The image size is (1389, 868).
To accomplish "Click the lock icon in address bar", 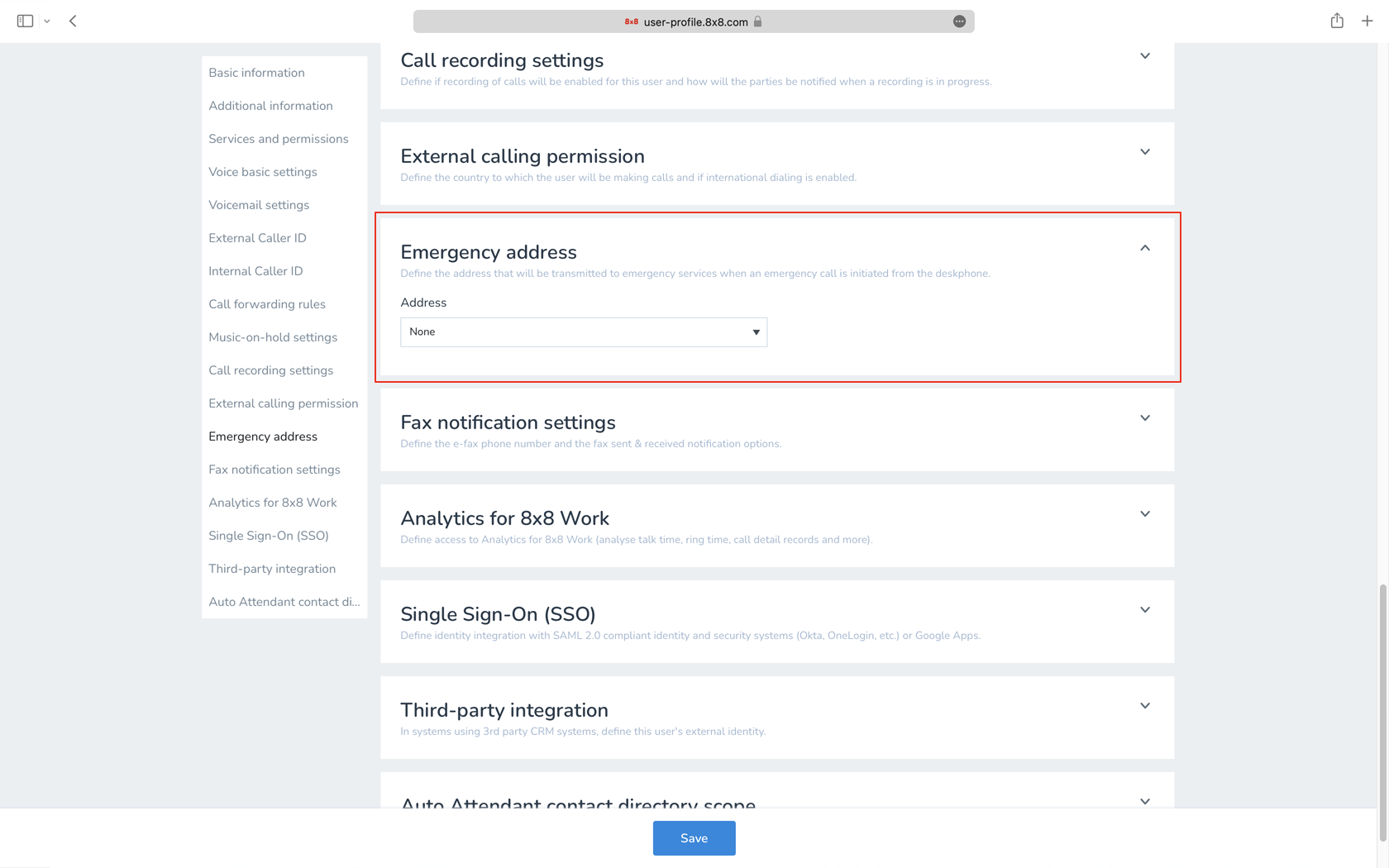I will pyautogui.click(x=757, y=21).
